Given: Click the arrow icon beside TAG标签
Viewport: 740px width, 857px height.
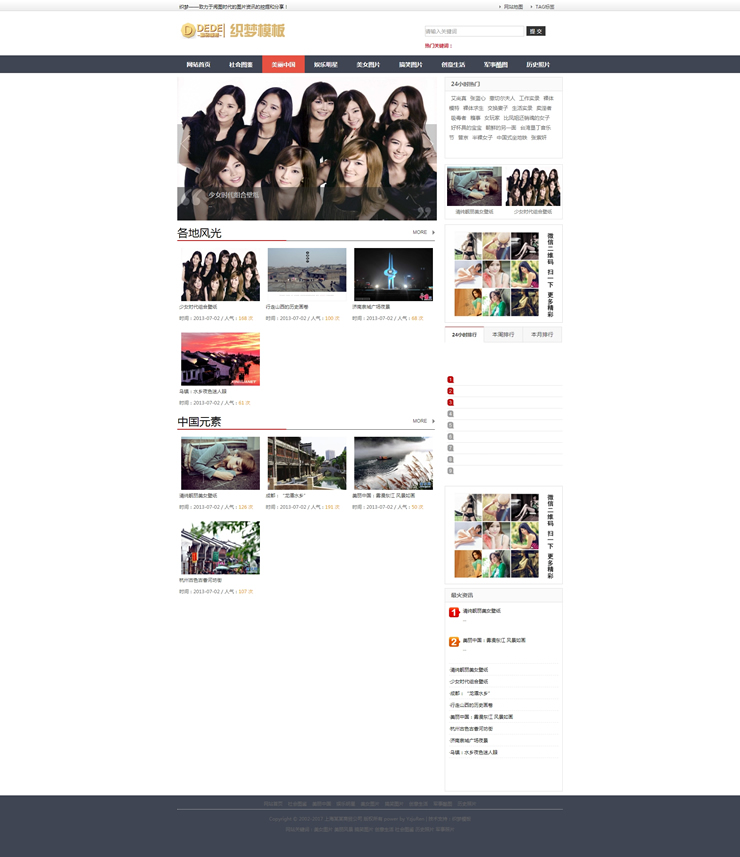Looking at the screenshot, I should coord(531,6).
